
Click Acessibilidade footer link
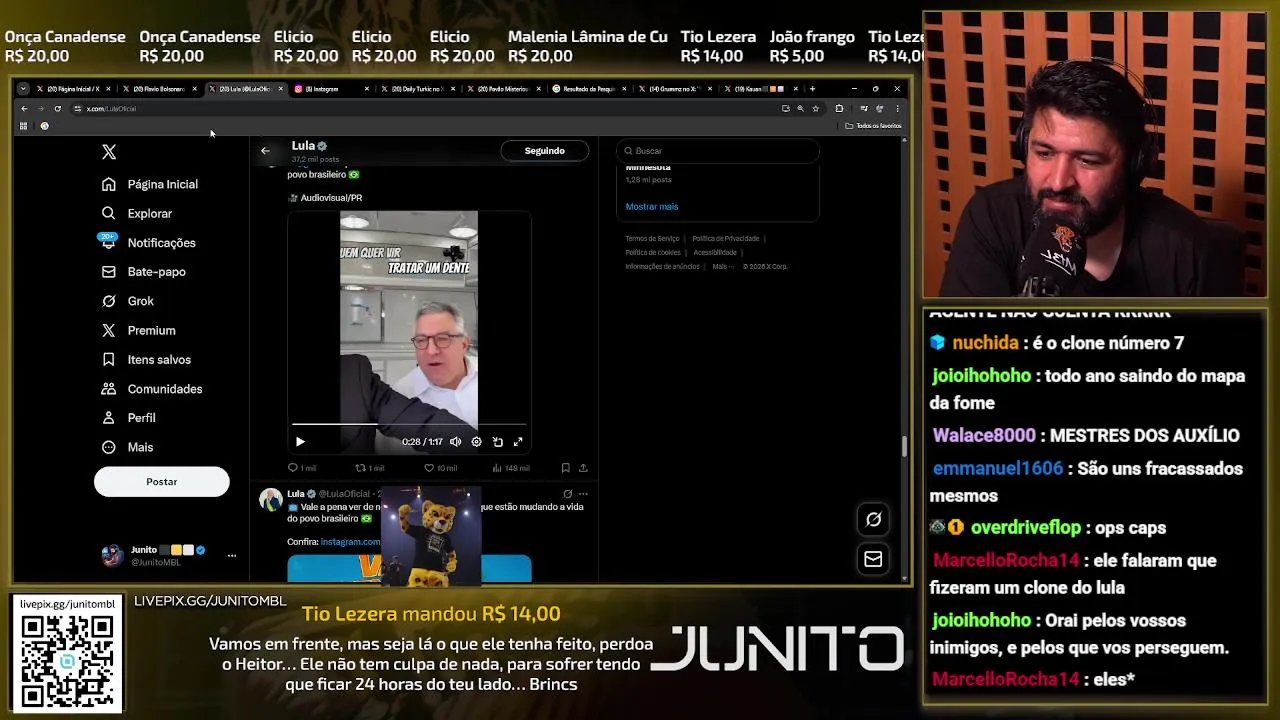pyautogui.click(x=715, y=253)
